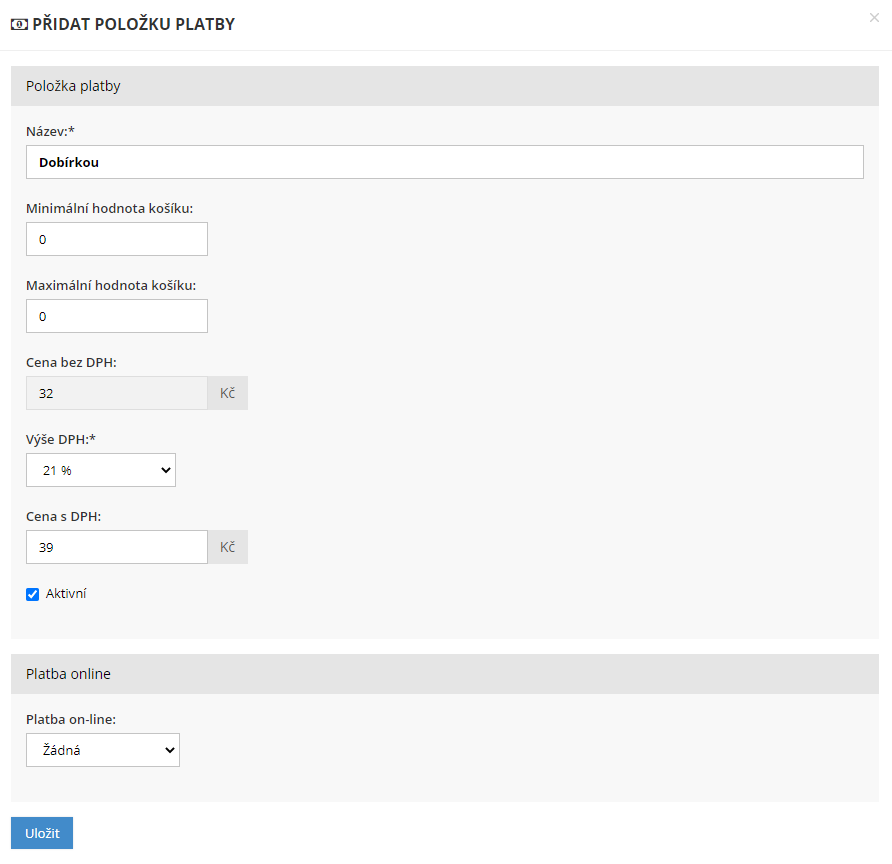
Task: Open the Výše DPH dropdown
Action: 101,470
